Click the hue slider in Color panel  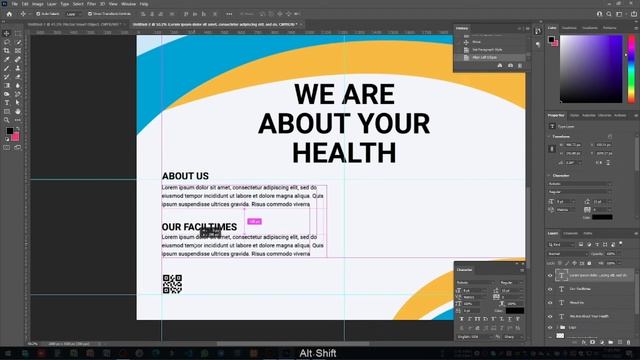pos(631,69)
